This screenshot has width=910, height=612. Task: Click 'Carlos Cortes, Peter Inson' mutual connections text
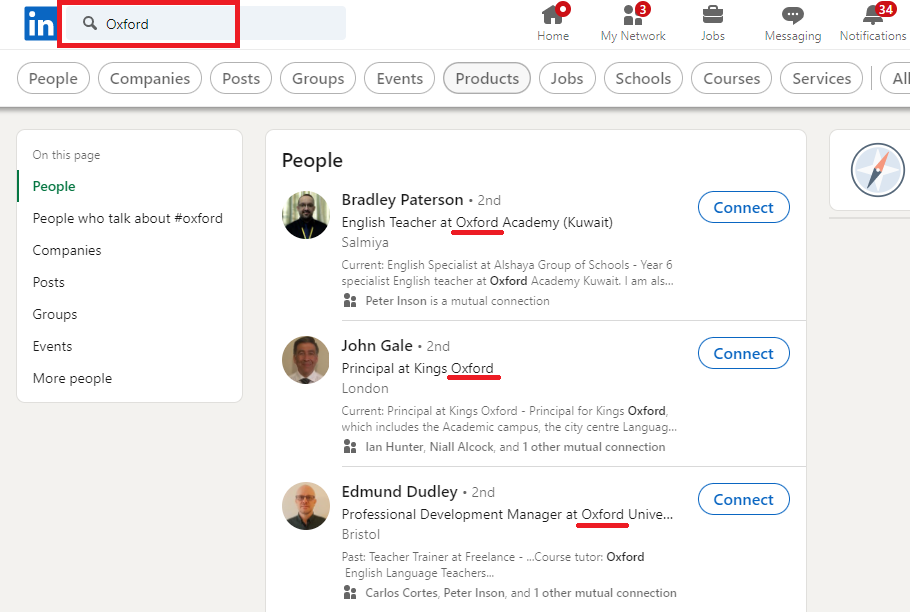click(521, 593)
